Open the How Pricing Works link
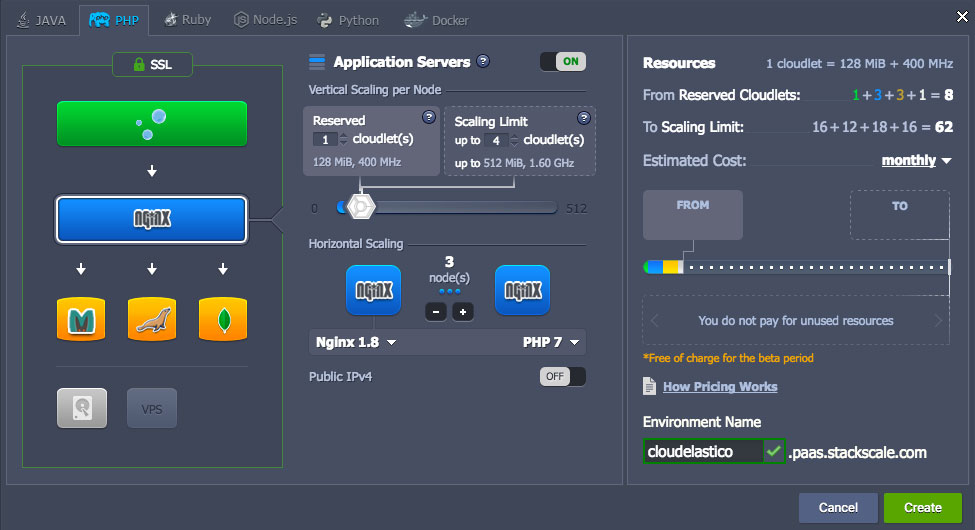The image size is (975, 530). [x=720, y=387]
